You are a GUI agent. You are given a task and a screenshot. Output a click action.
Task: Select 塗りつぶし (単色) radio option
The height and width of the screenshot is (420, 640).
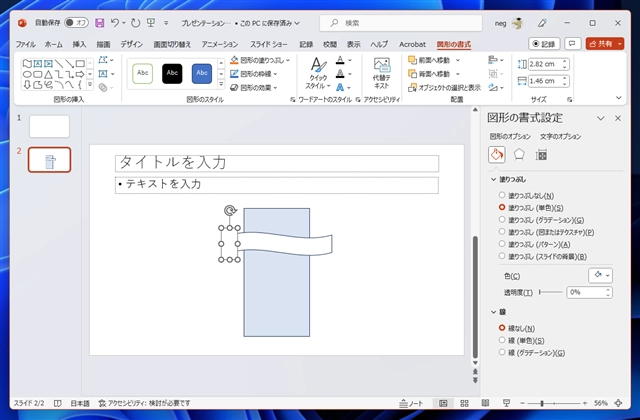(502, 207)
